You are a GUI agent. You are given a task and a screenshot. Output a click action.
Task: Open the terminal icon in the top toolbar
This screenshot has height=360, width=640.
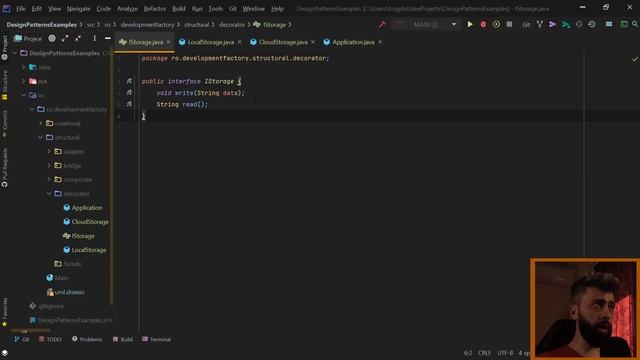coord(624,24)
